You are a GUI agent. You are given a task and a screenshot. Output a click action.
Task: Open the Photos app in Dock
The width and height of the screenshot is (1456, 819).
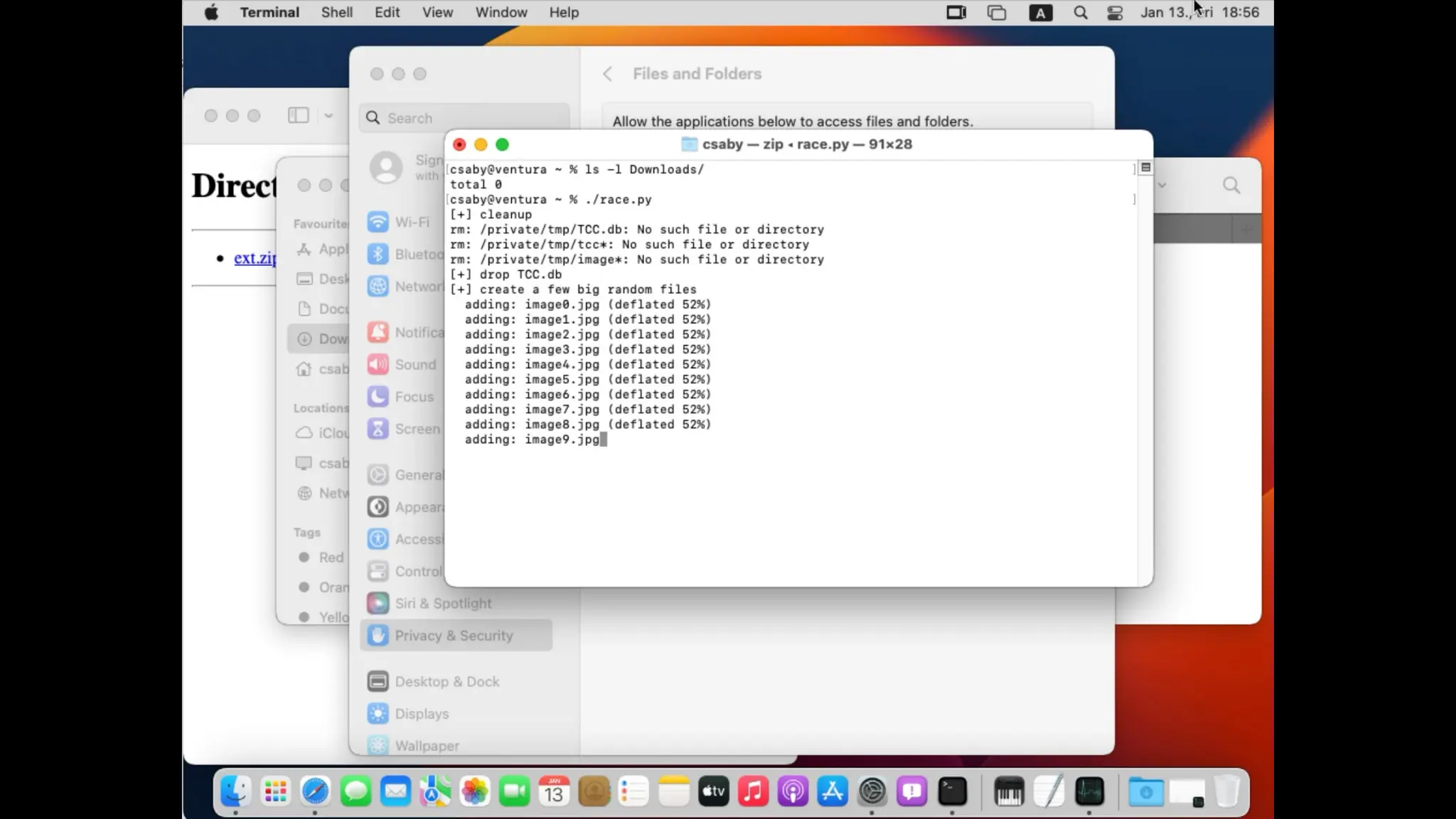click(x=474, y=791)
